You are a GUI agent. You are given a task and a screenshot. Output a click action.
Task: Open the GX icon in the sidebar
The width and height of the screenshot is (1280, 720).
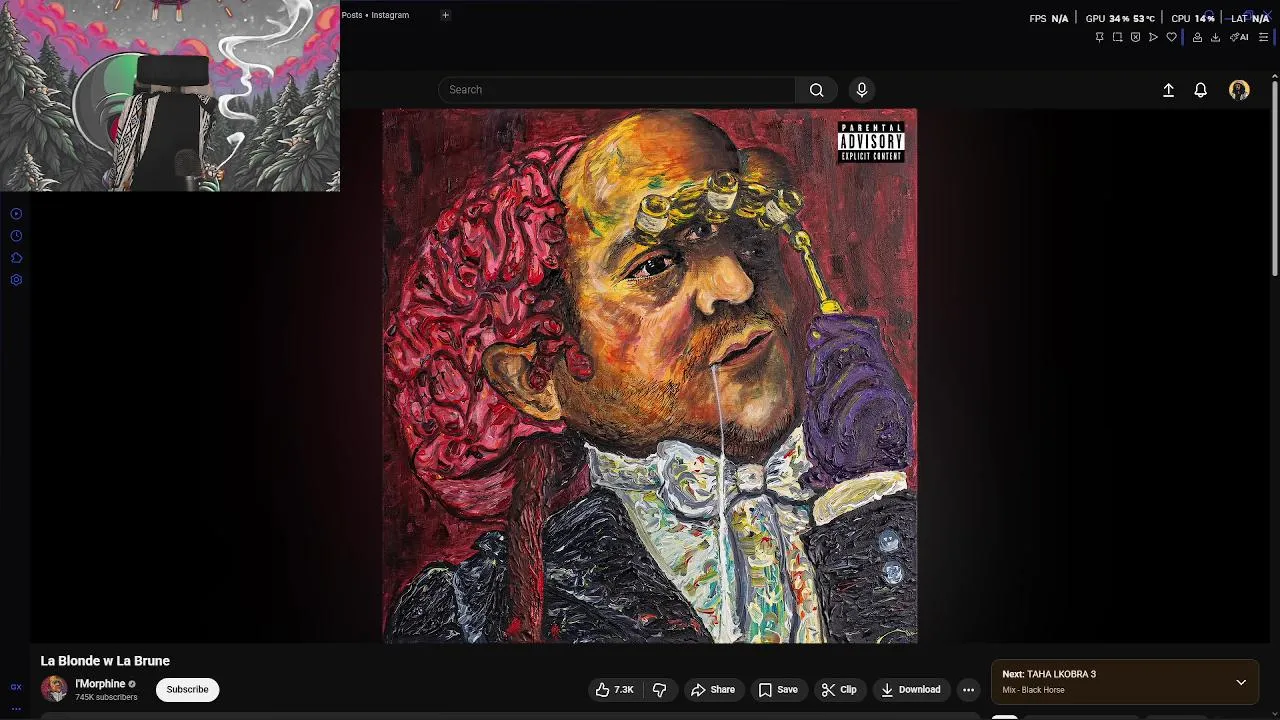(x=16, y=687)
